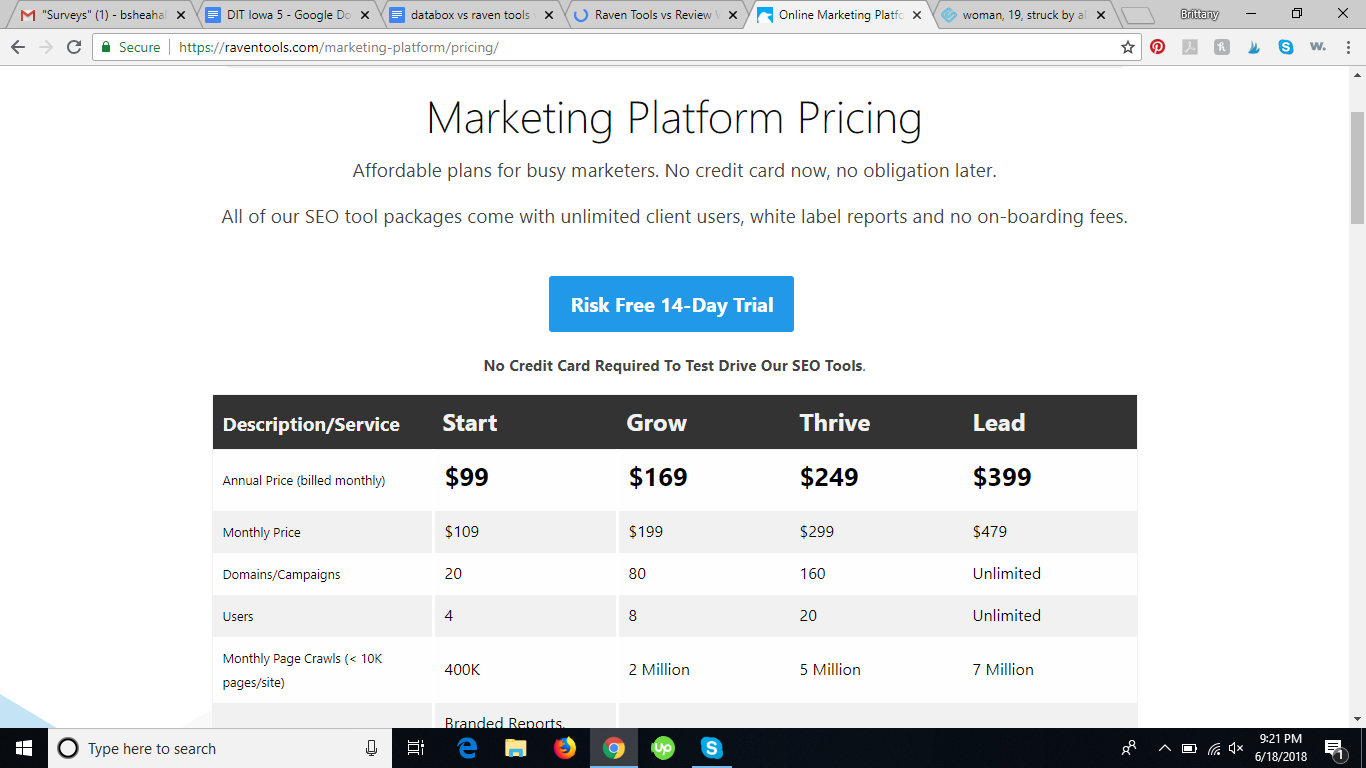1366x768 pixels.
Task: Click the '2 Million' page crawls cell
Action: pyautogui.click(x=659, y=669)
